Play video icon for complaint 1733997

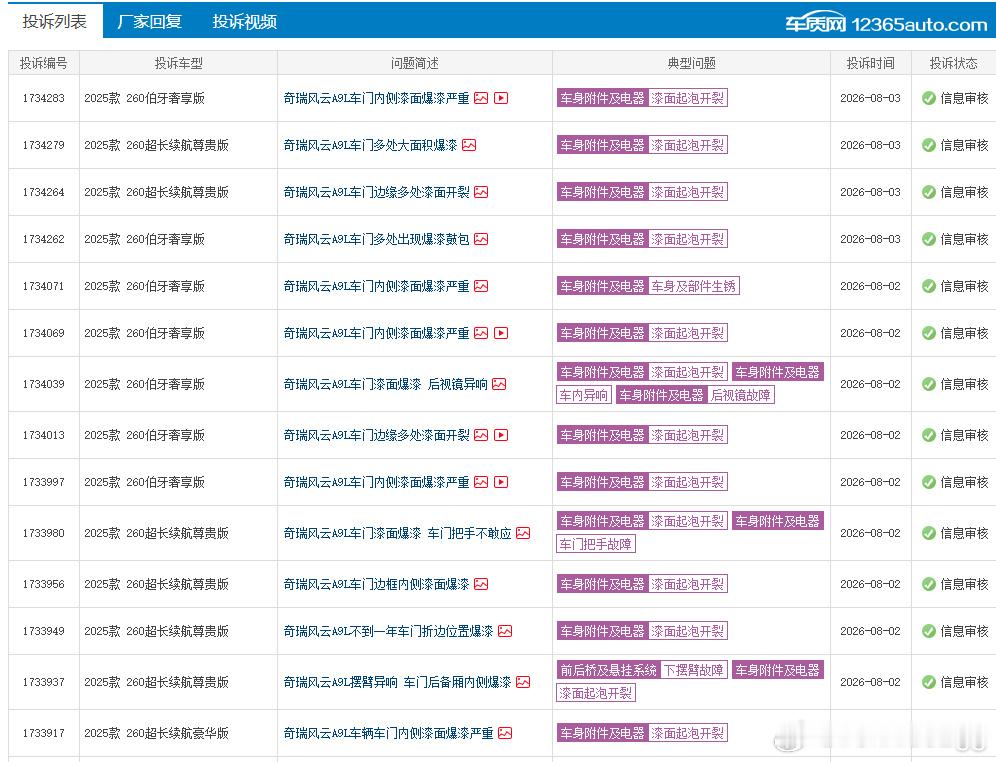pyautogui.click(x=501, y=482)
